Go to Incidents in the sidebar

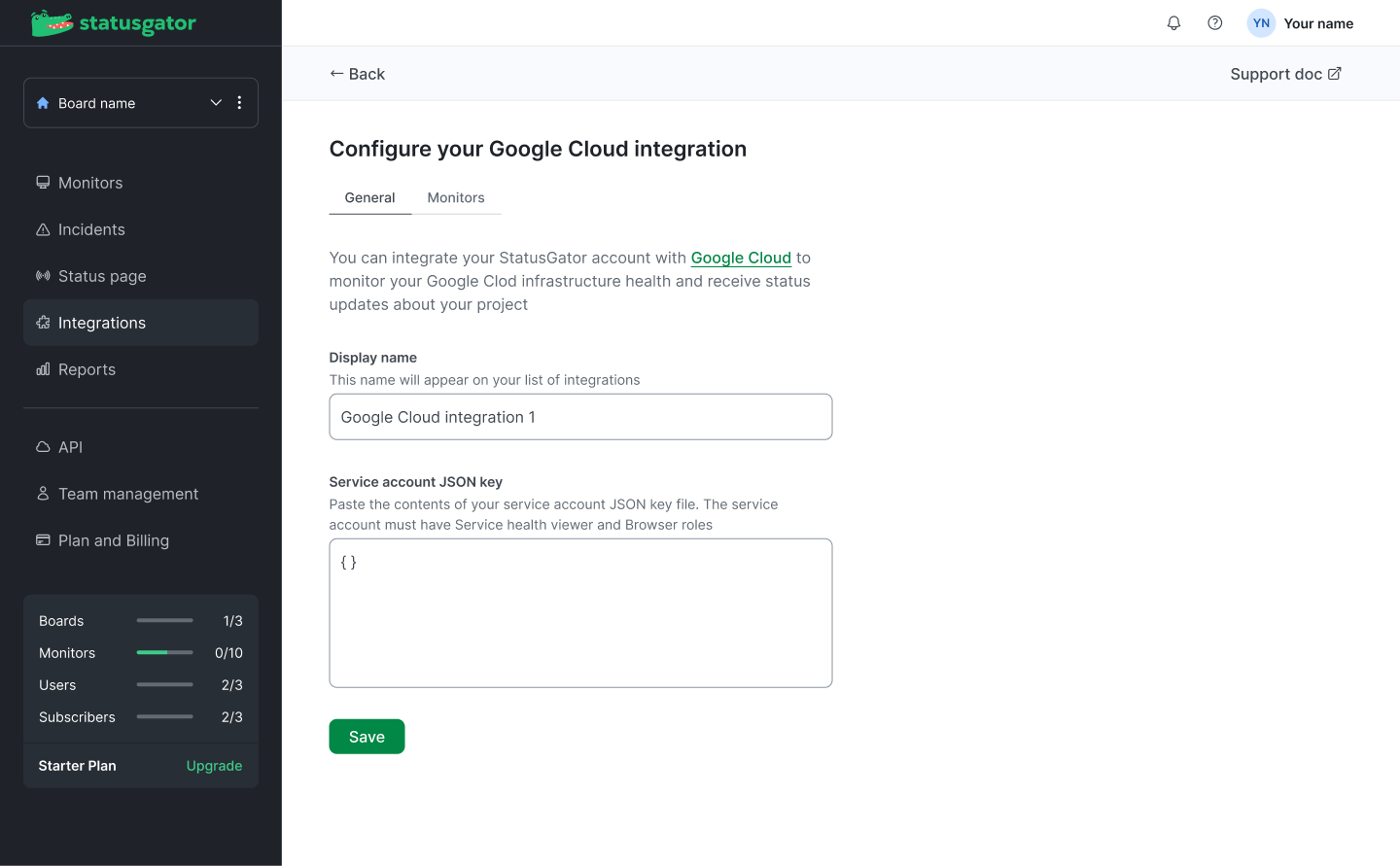(141, 229)
